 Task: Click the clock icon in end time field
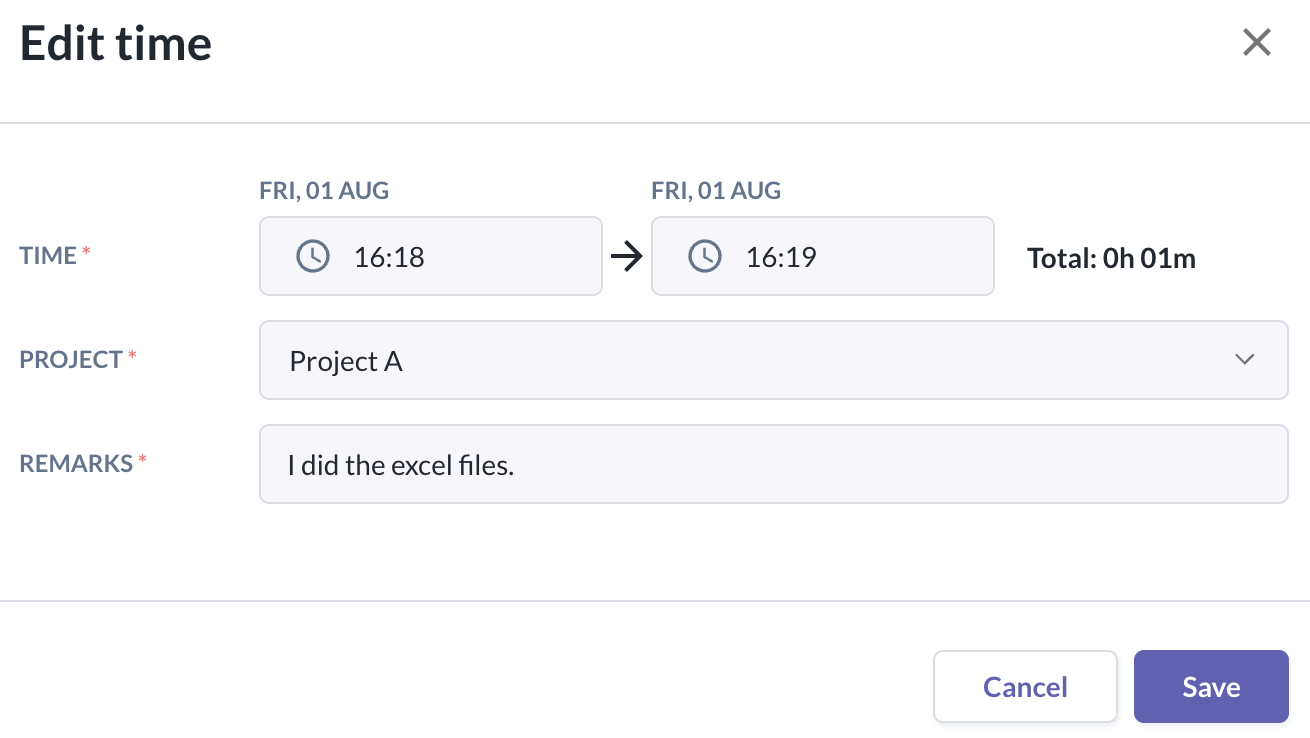tap(705, 257)
